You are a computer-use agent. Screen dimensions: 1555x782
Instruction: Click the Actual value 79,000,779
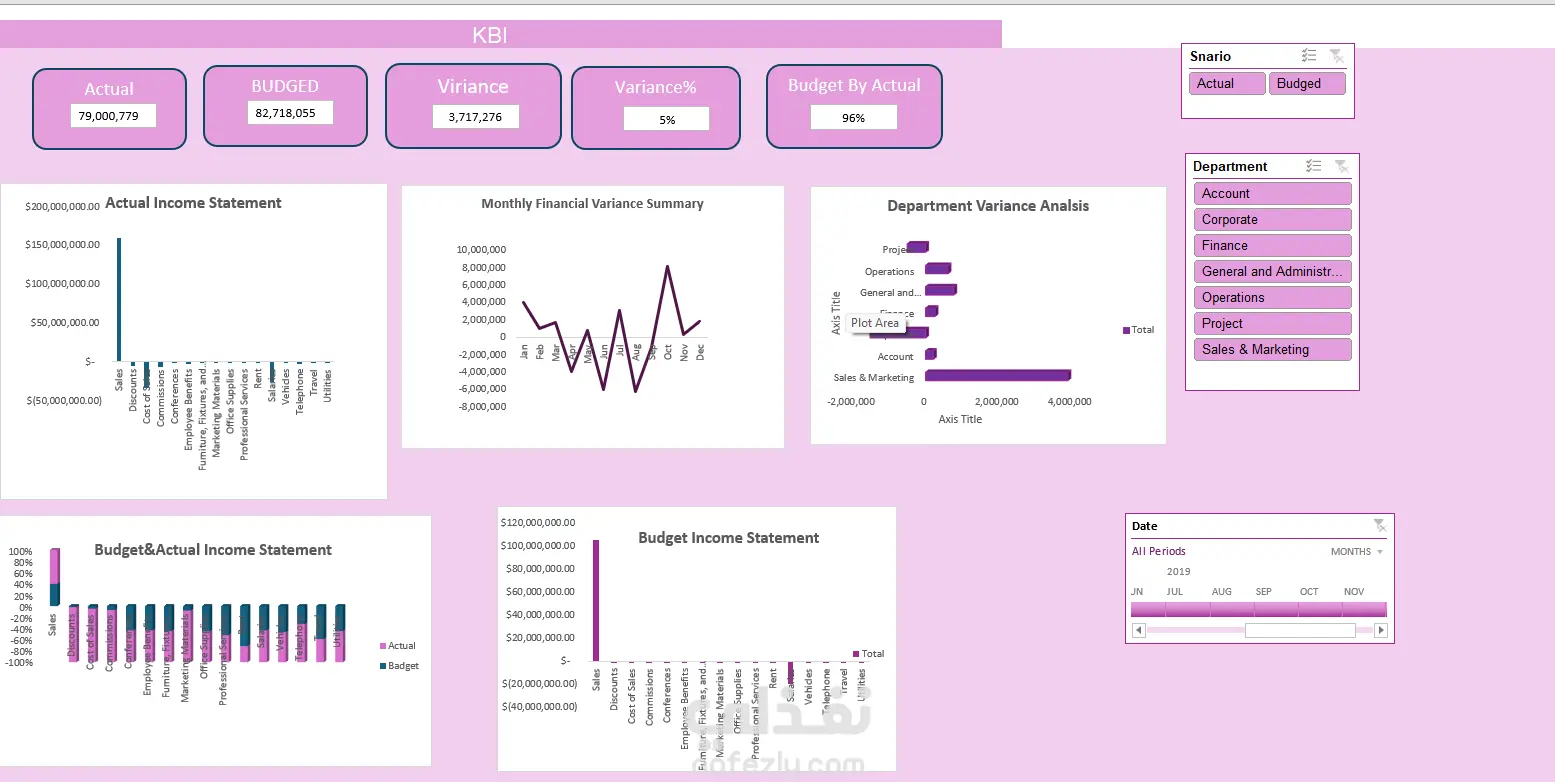point(114,116)
